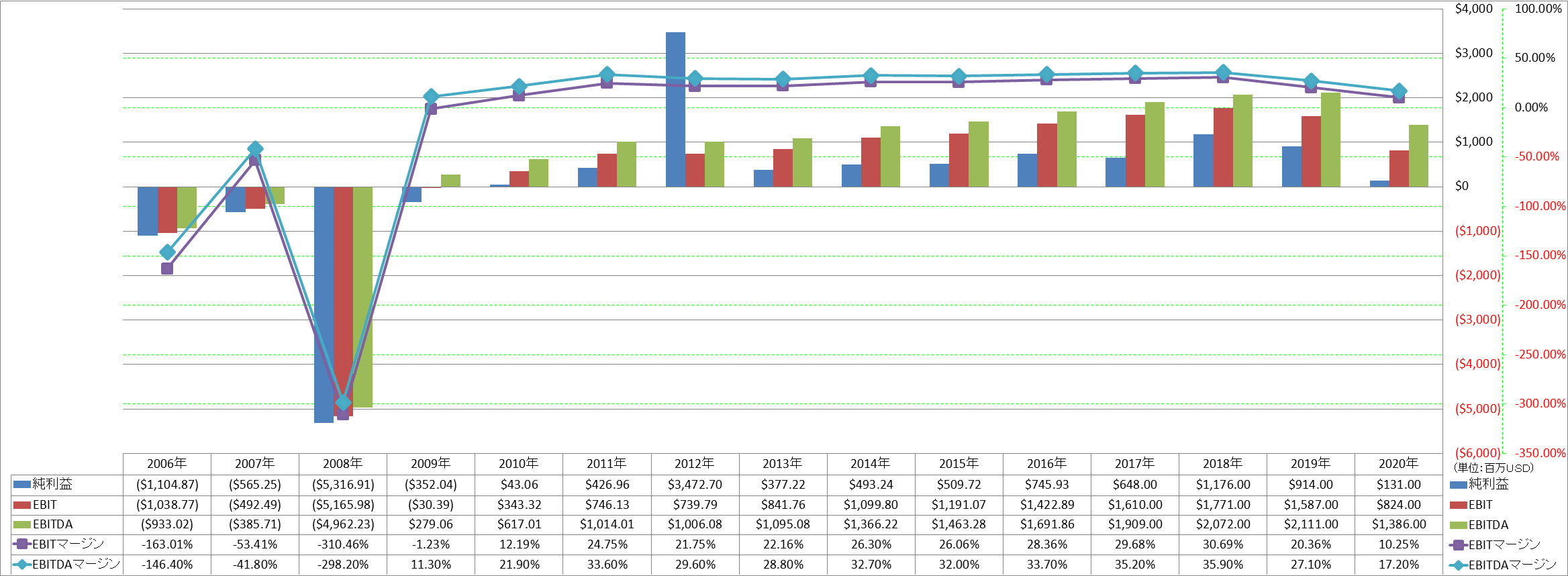The height and width of the screenshot is (576, 1568).
Task: Click the -350.00% secondary axis label
Action: click(x=1540, y=453)
